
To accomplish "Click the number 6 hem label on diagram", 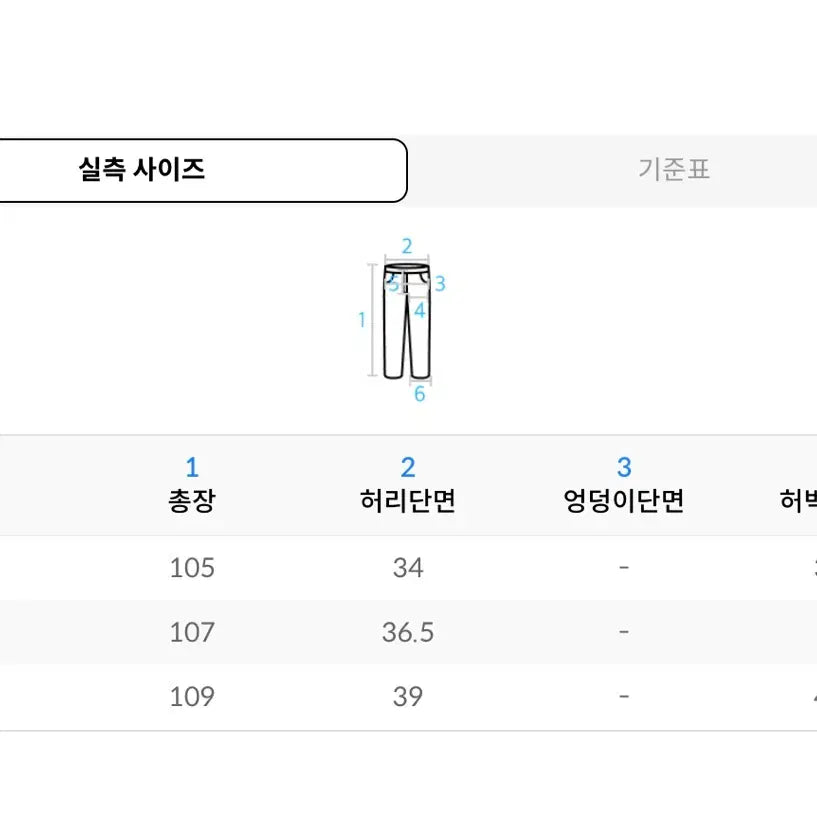I will click(x=419, y=394).
